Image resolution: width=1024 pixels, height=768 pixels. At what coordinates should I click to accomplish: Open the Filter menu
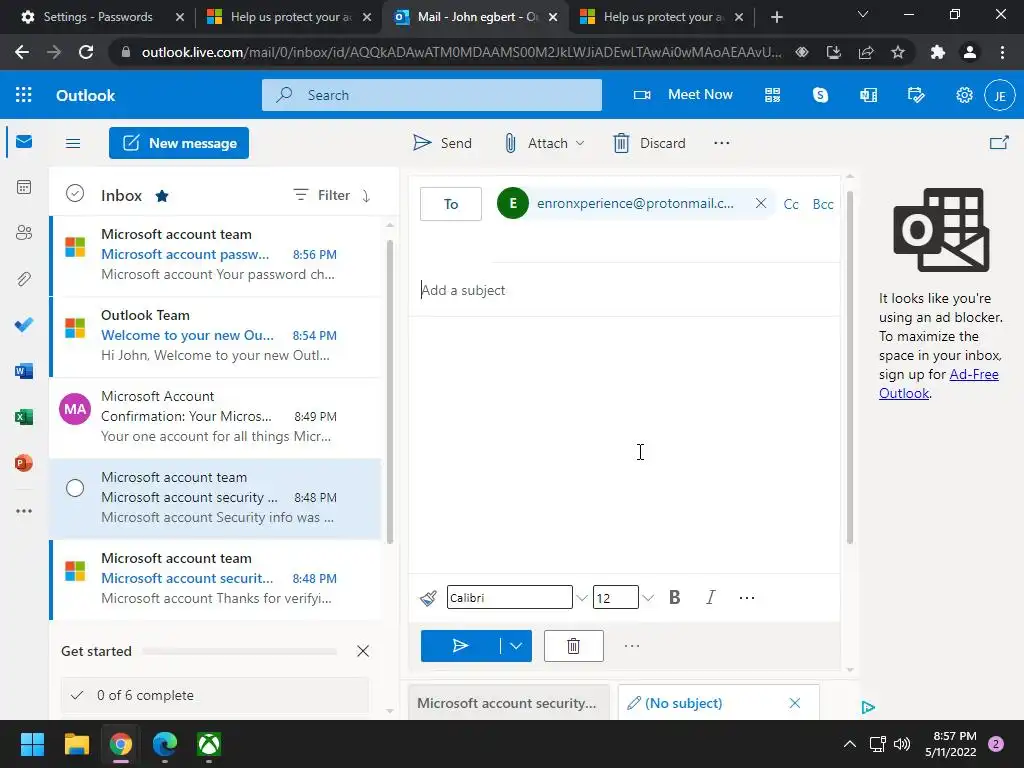[321, 195]
